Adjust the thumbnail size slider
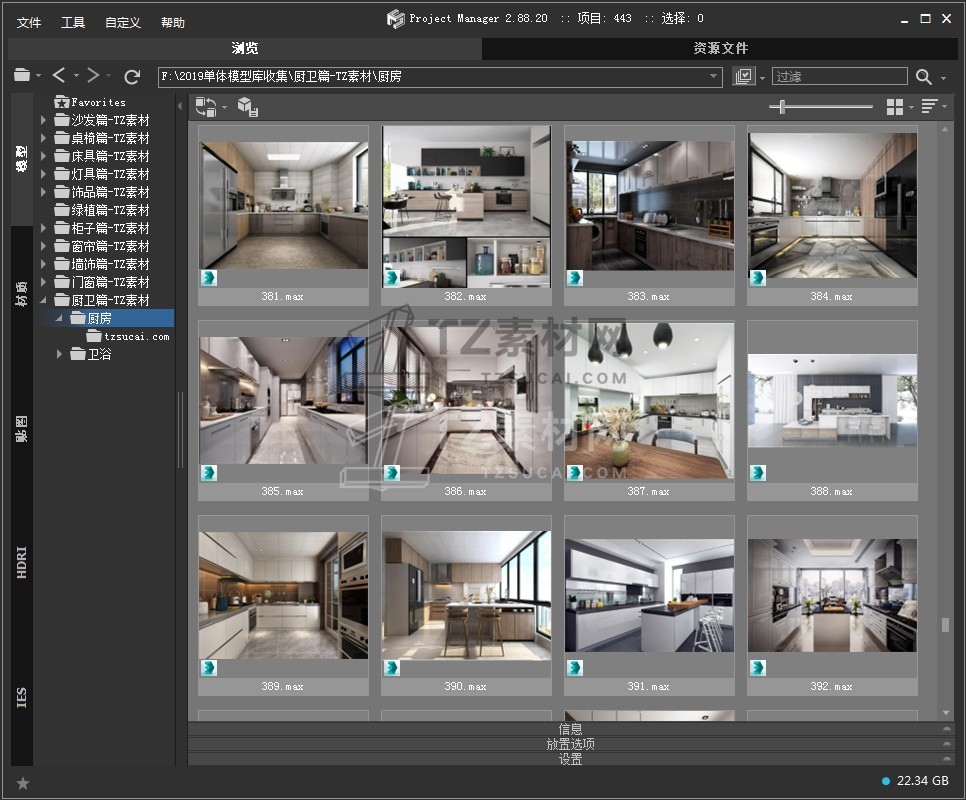The height and width of the screenshot is (800, 966). [x=783, y=106]
